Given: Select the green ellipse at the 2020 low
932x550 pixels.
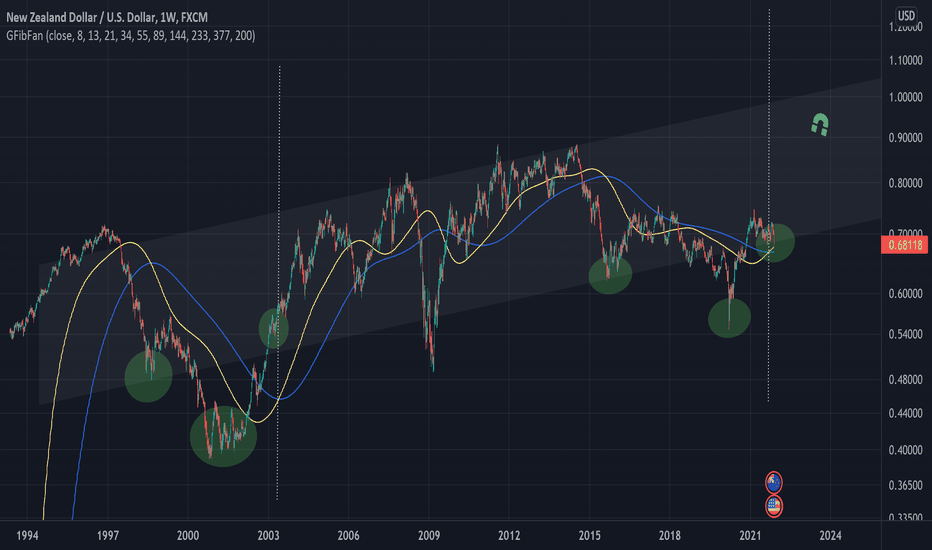Looking at the screenshot, I should point(729,318).
